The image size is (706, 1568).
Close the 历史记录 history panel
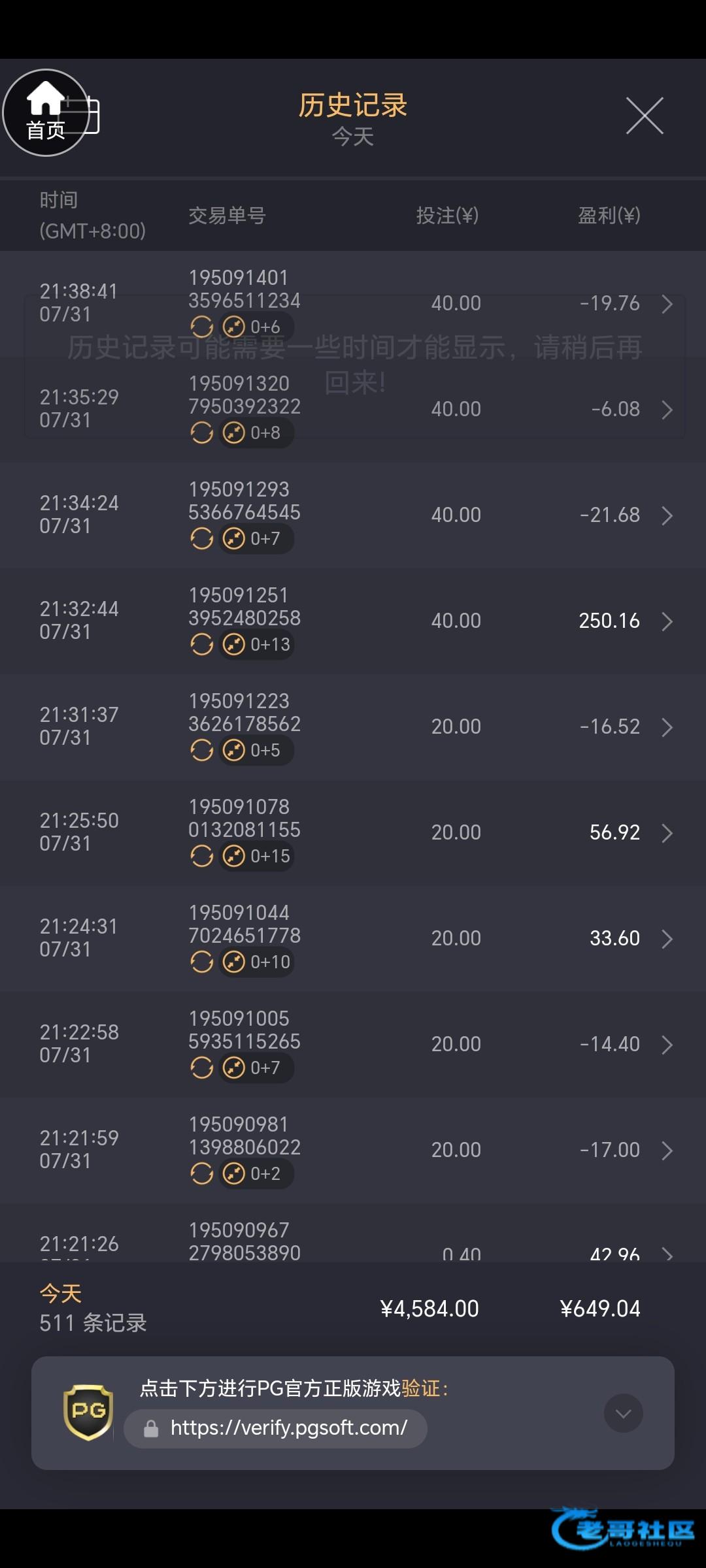645,116
